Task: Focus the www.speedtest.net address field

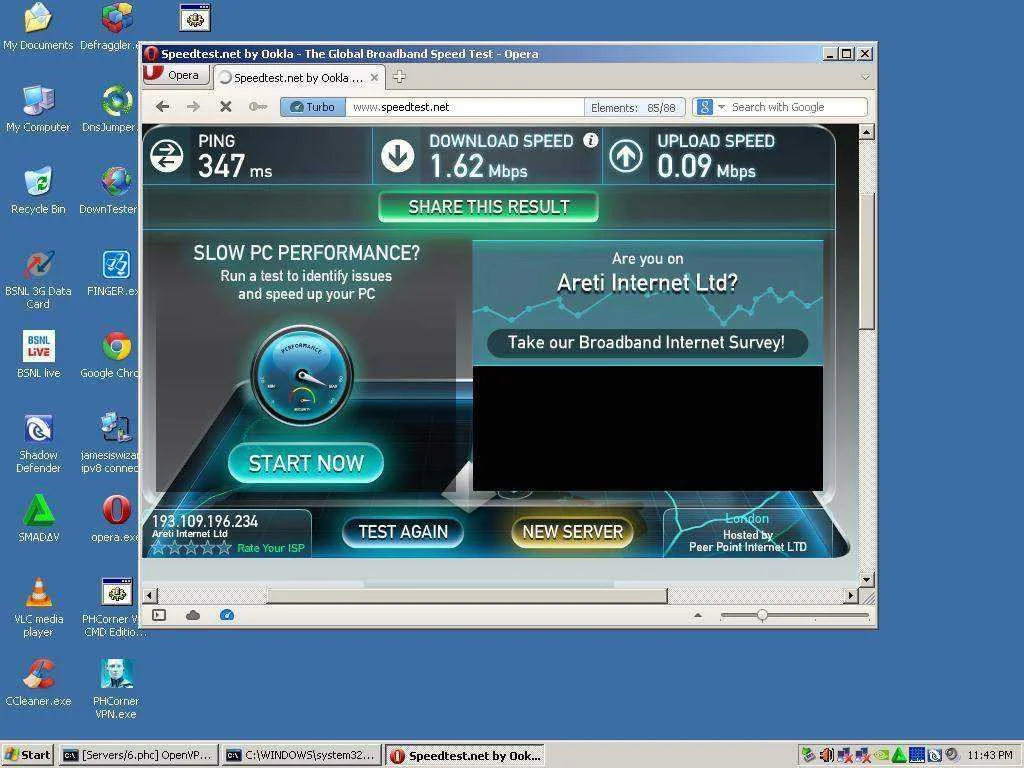Action: click(x=464, y=107)
